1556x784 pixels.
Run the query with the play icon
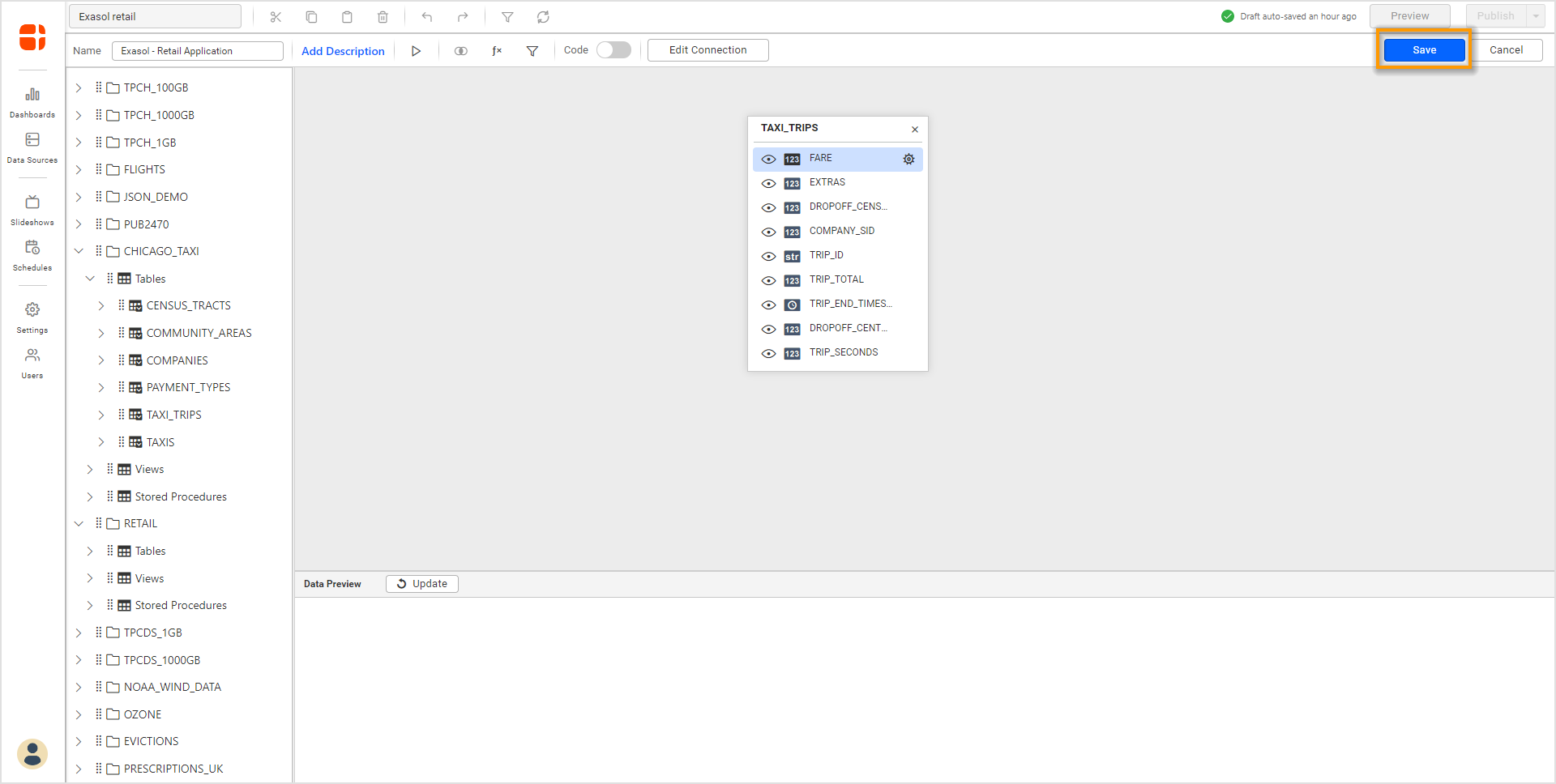416,51
